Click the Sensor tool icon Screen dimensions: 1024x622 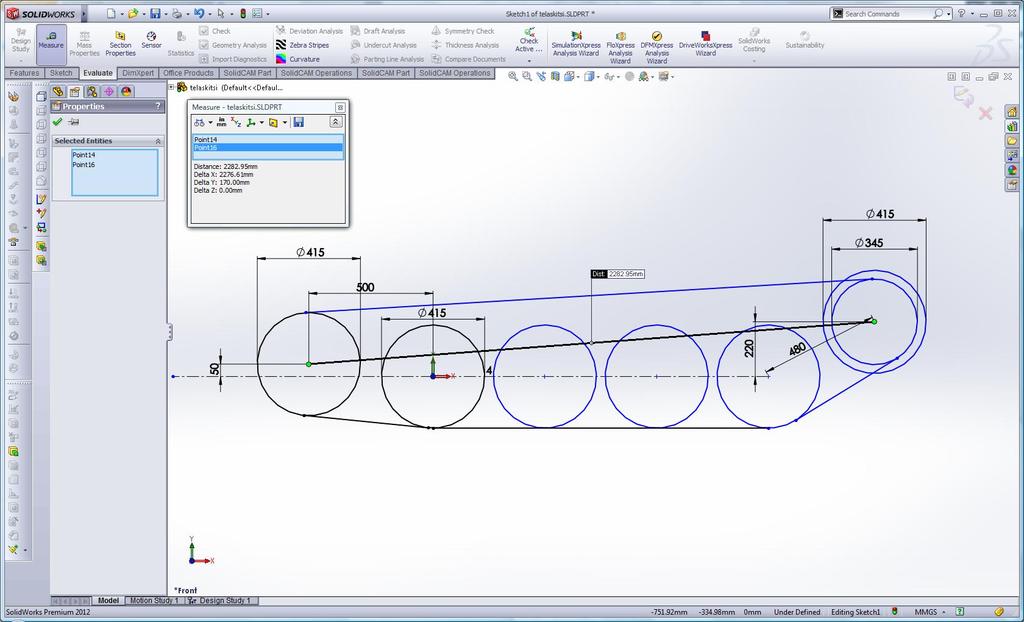[x=151, y=40]
